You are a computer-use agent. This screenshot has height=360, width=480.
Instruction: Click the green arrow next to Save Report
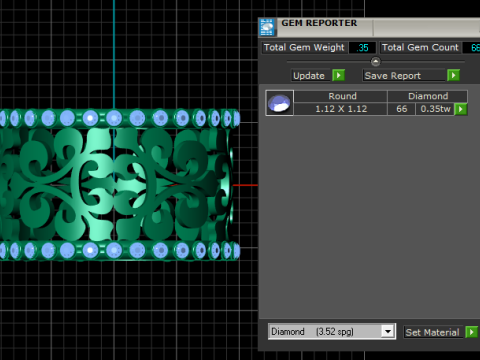[x=453, y=75]
